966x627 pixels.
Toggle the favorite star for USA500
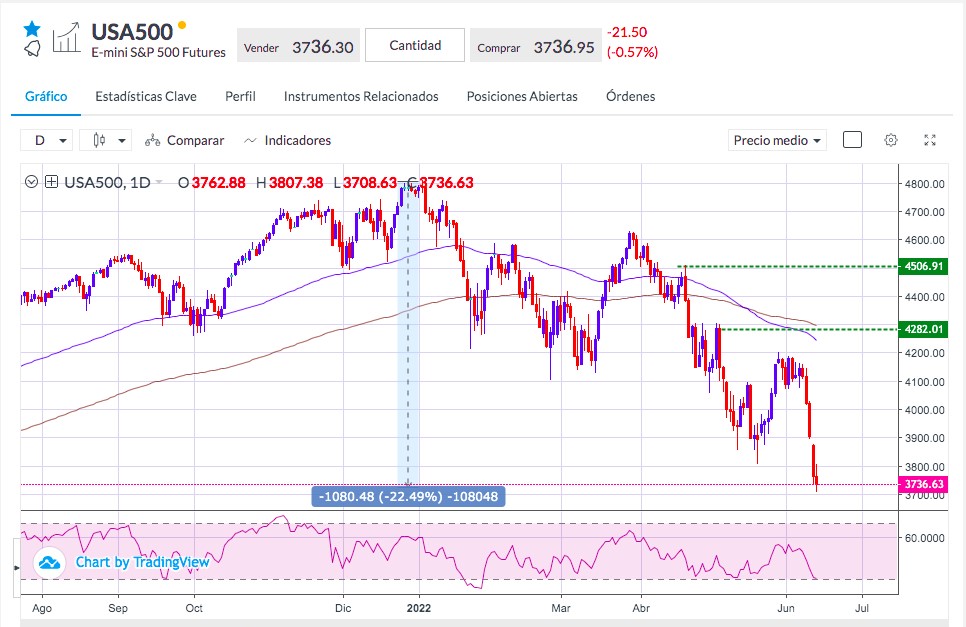pyautogui.click(x=32, y=29)
